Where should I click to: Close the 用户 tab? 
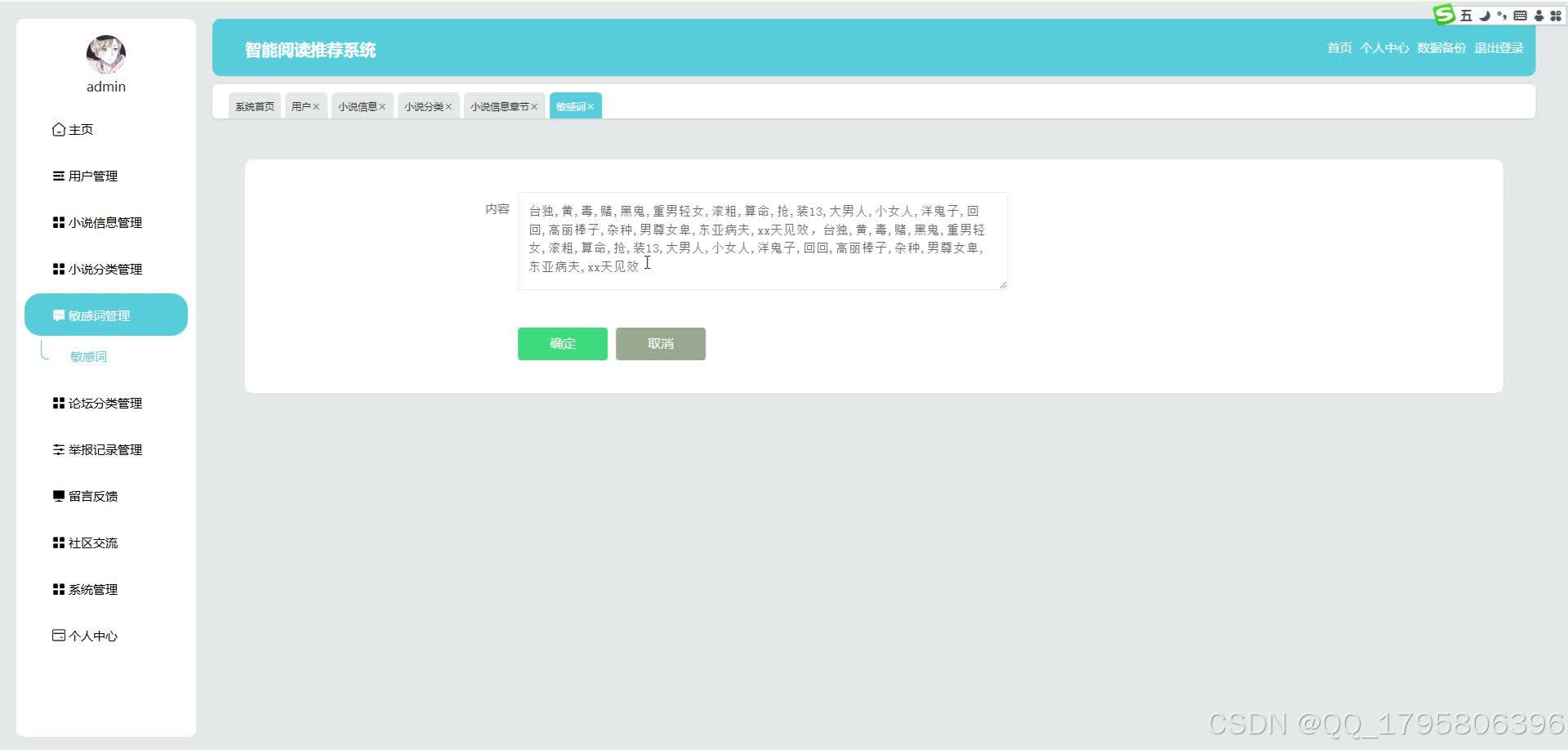pos(316,107)
